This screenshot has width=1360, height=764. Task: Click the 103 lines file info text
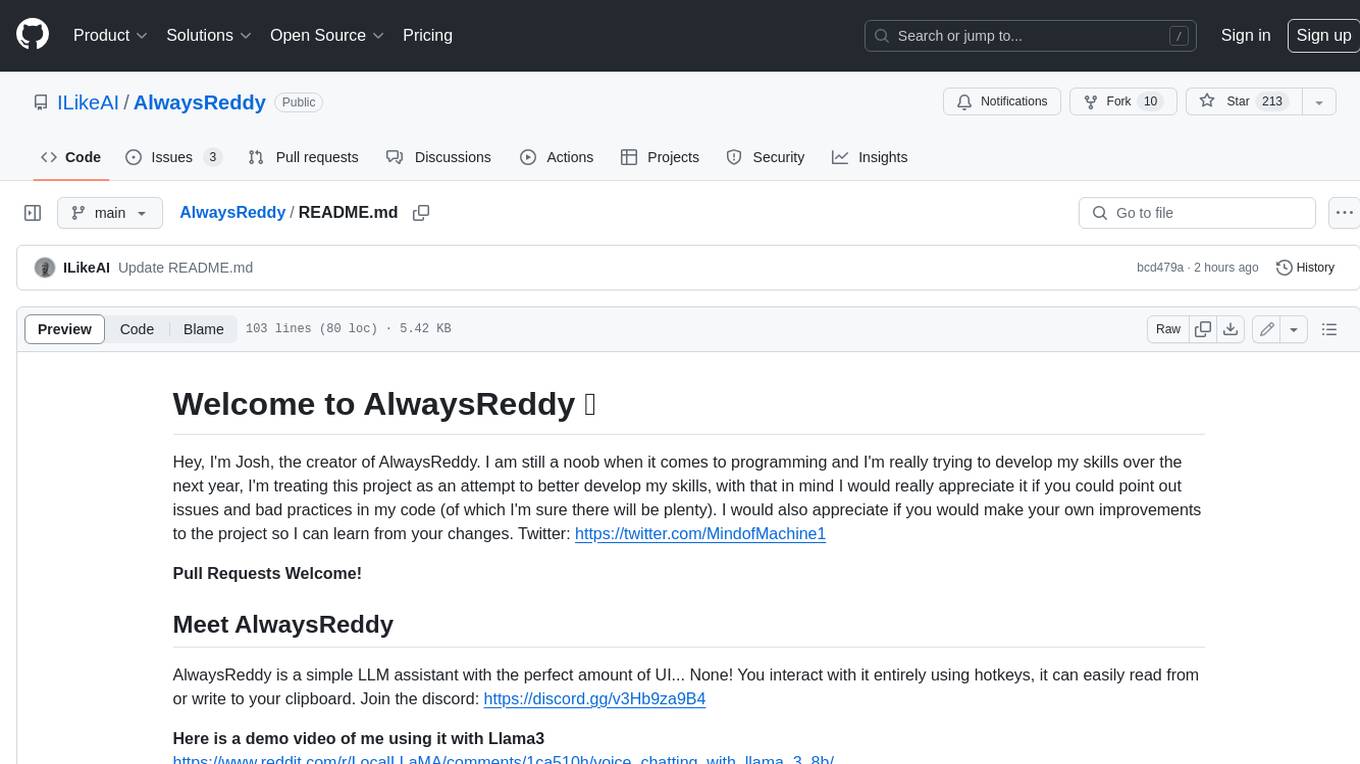pyautogui.click(x=348, y=329)
